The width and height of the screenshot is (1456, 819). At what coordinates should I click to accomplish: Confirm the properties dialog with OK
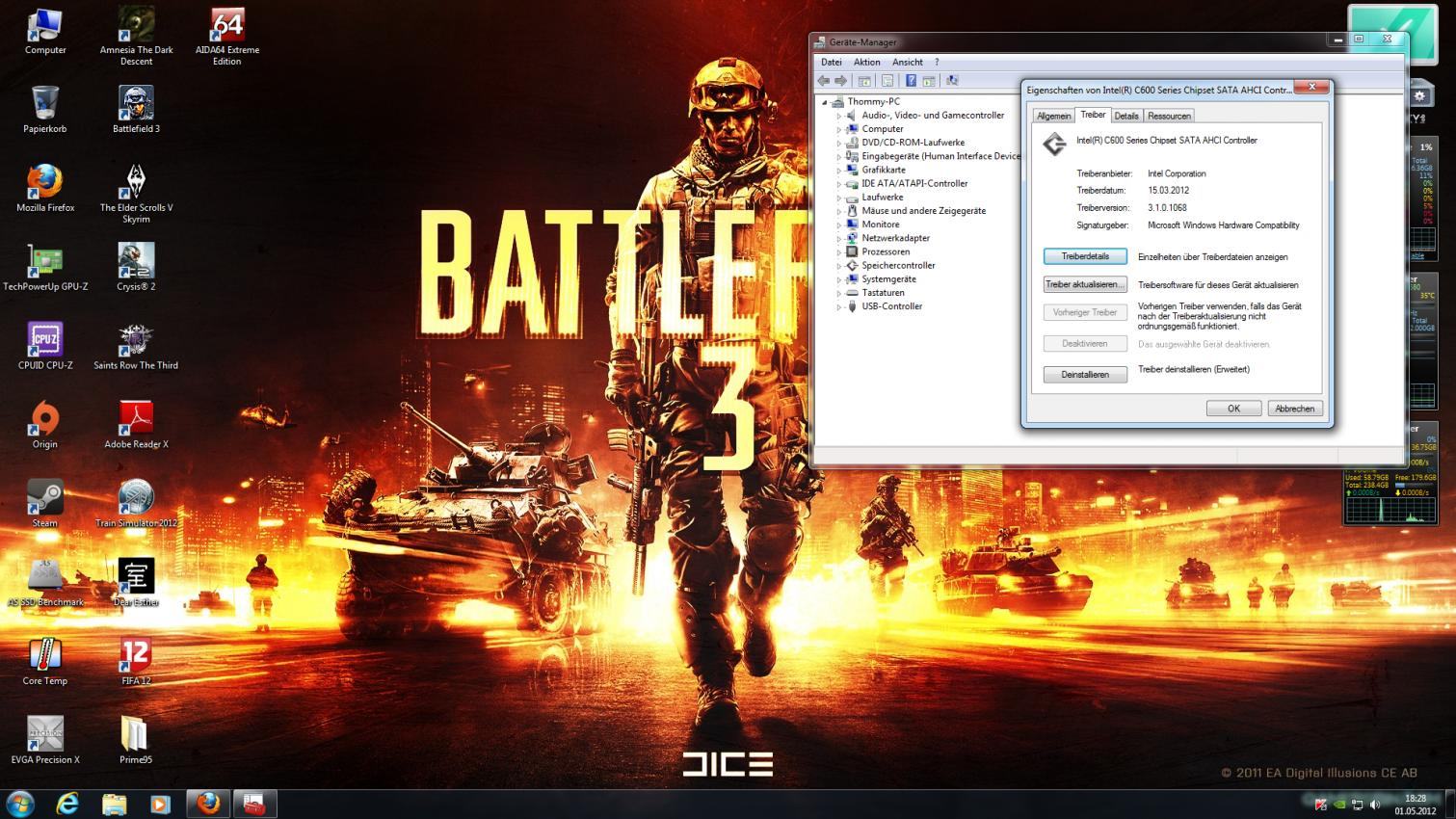[1233, 409]
